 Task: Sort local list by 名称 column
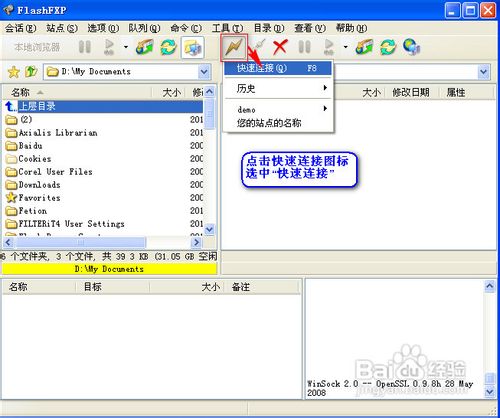(x=77, y=92)
